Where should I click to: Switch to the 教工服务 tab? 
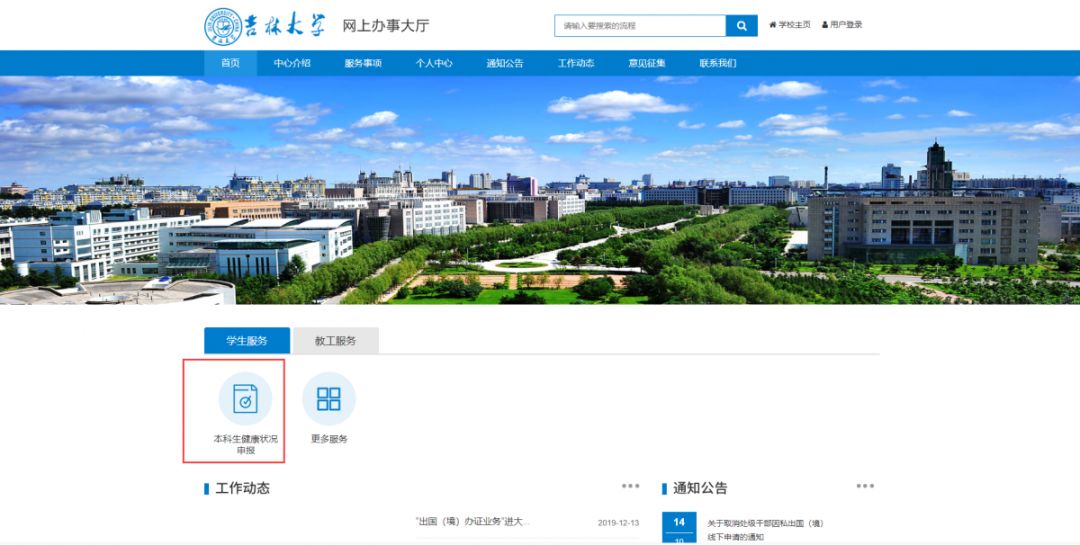(x=336, y=341)
